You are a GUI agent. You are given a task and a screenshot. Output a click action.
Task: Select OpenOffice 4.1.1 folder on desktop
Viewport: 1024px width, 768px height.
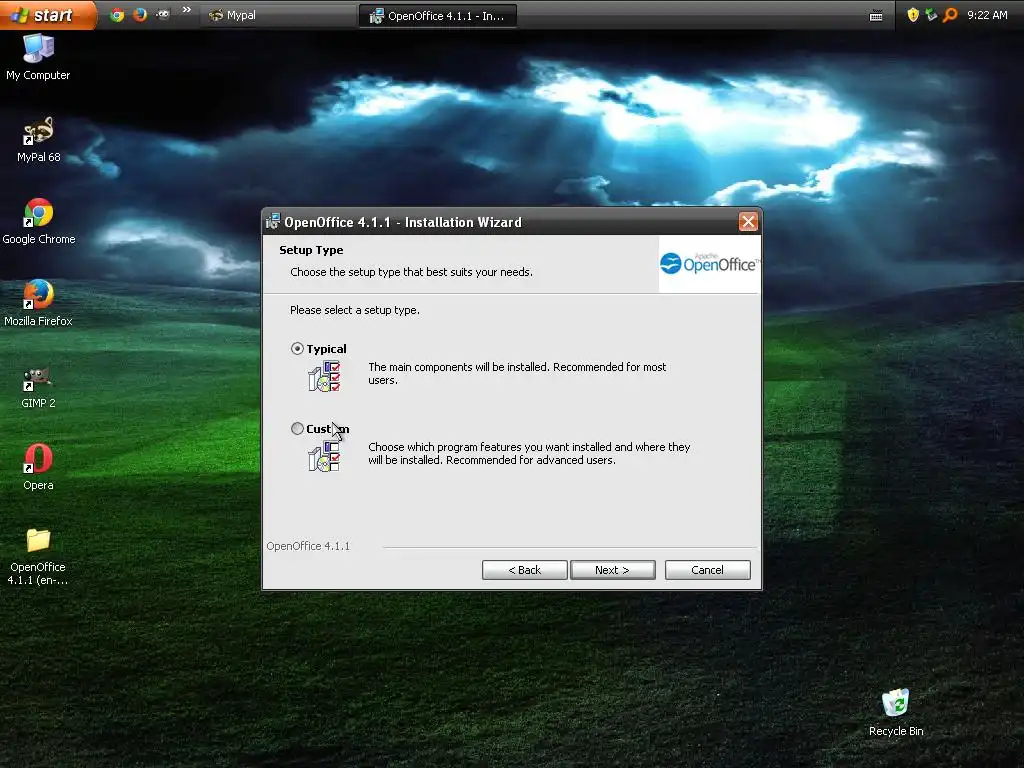click(x=39, y=557)
